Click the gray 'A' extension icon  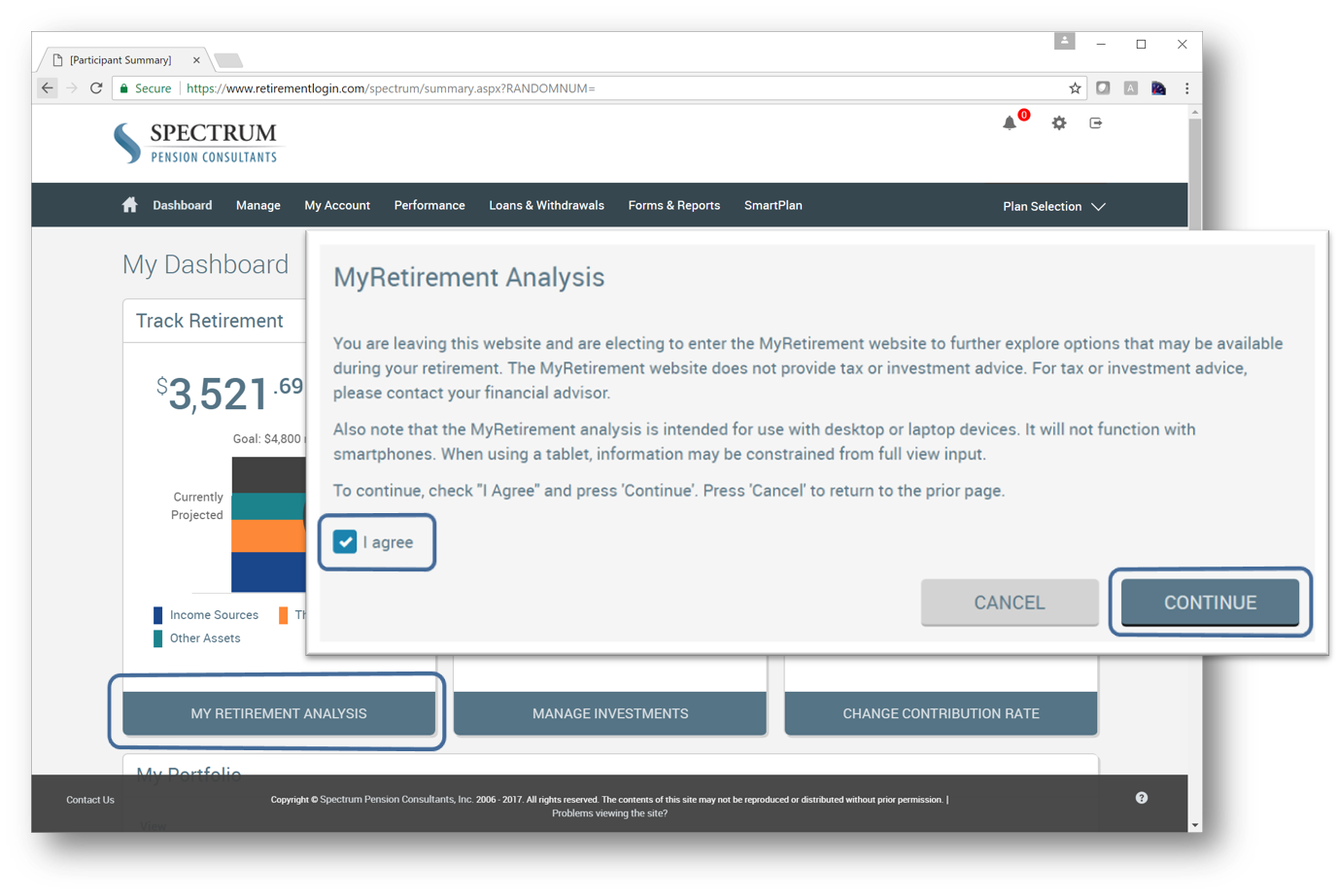1131,88
